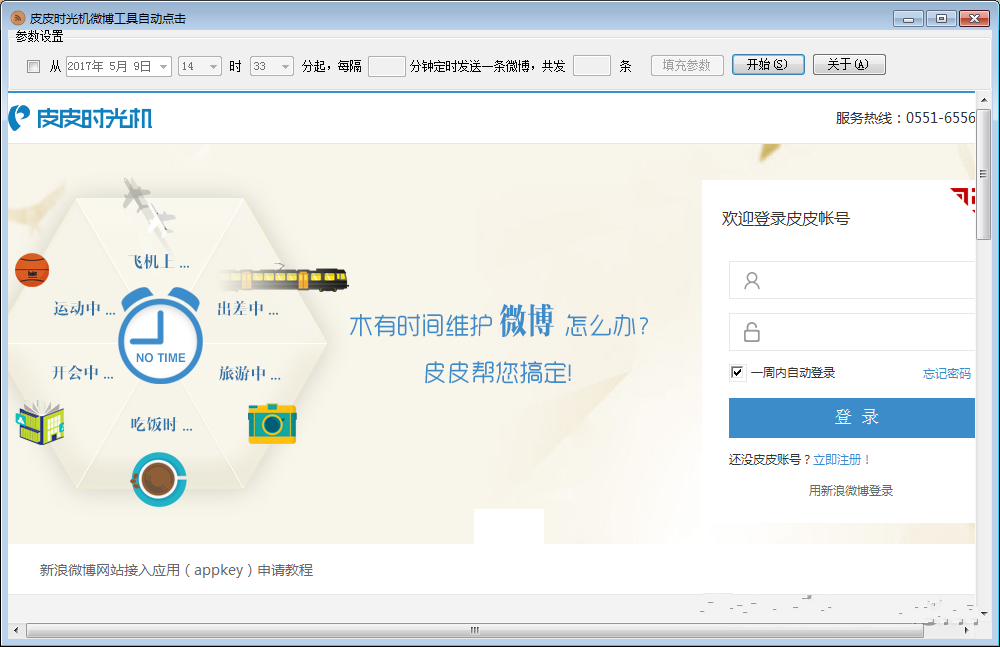Click the horizontal scrollbar right arrow
1000x647 pixels.
[x=967, y=630]
